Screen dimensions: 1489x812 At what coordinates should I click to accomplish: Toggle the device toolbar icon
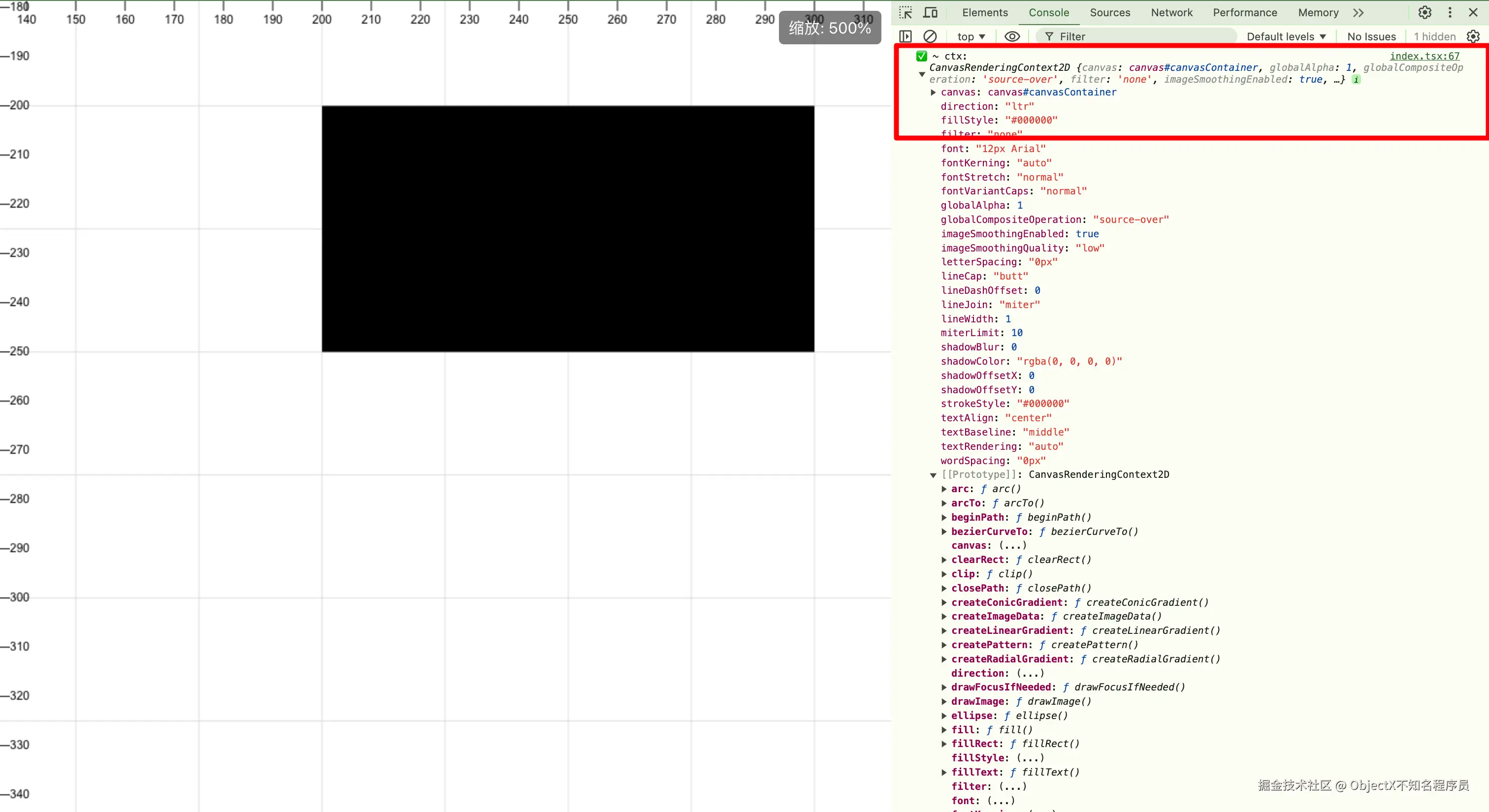point(931,13)
